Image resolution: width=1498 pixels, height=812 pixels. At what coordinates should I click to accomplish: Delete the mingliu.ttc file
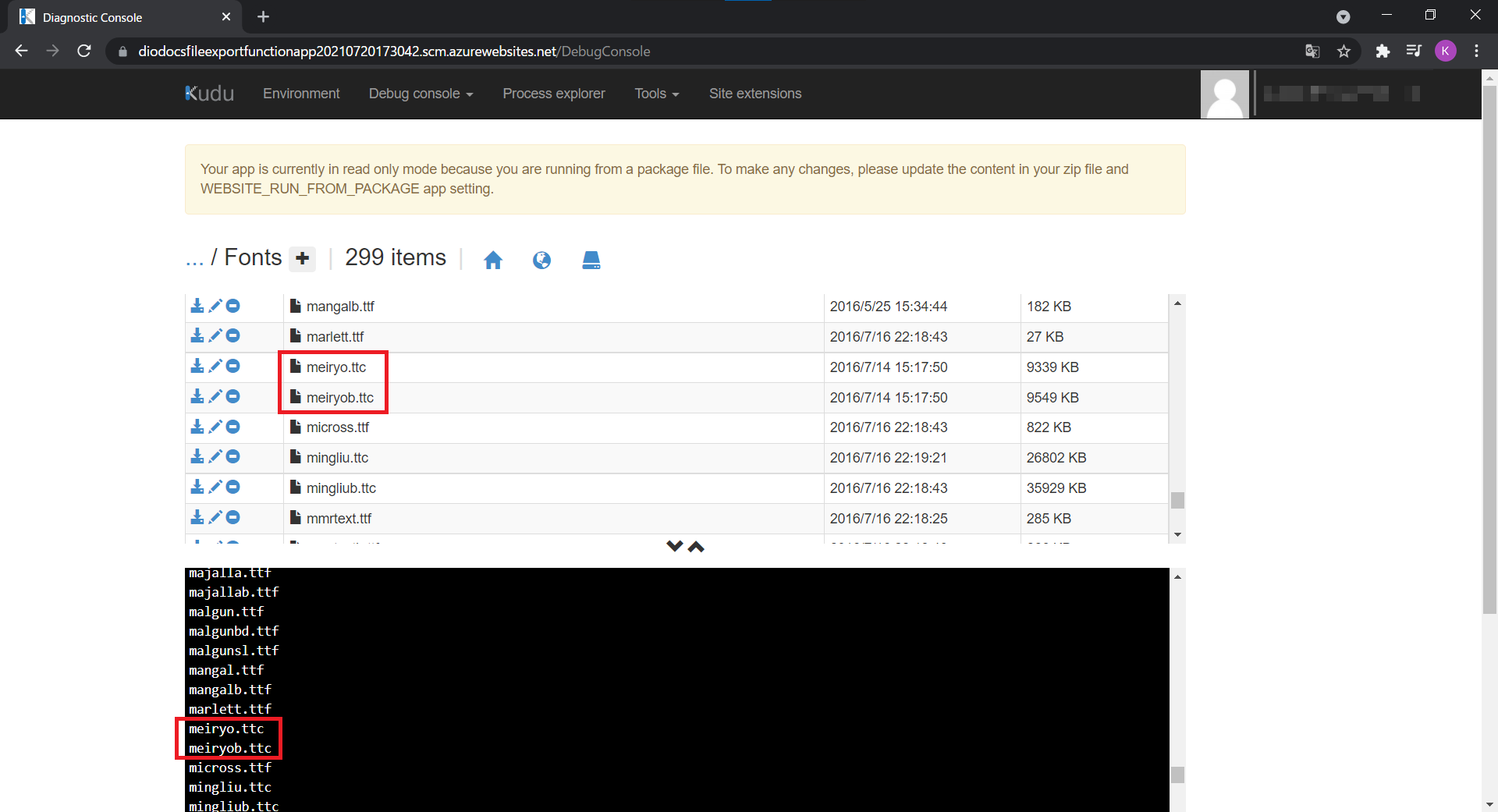(233, 456)
